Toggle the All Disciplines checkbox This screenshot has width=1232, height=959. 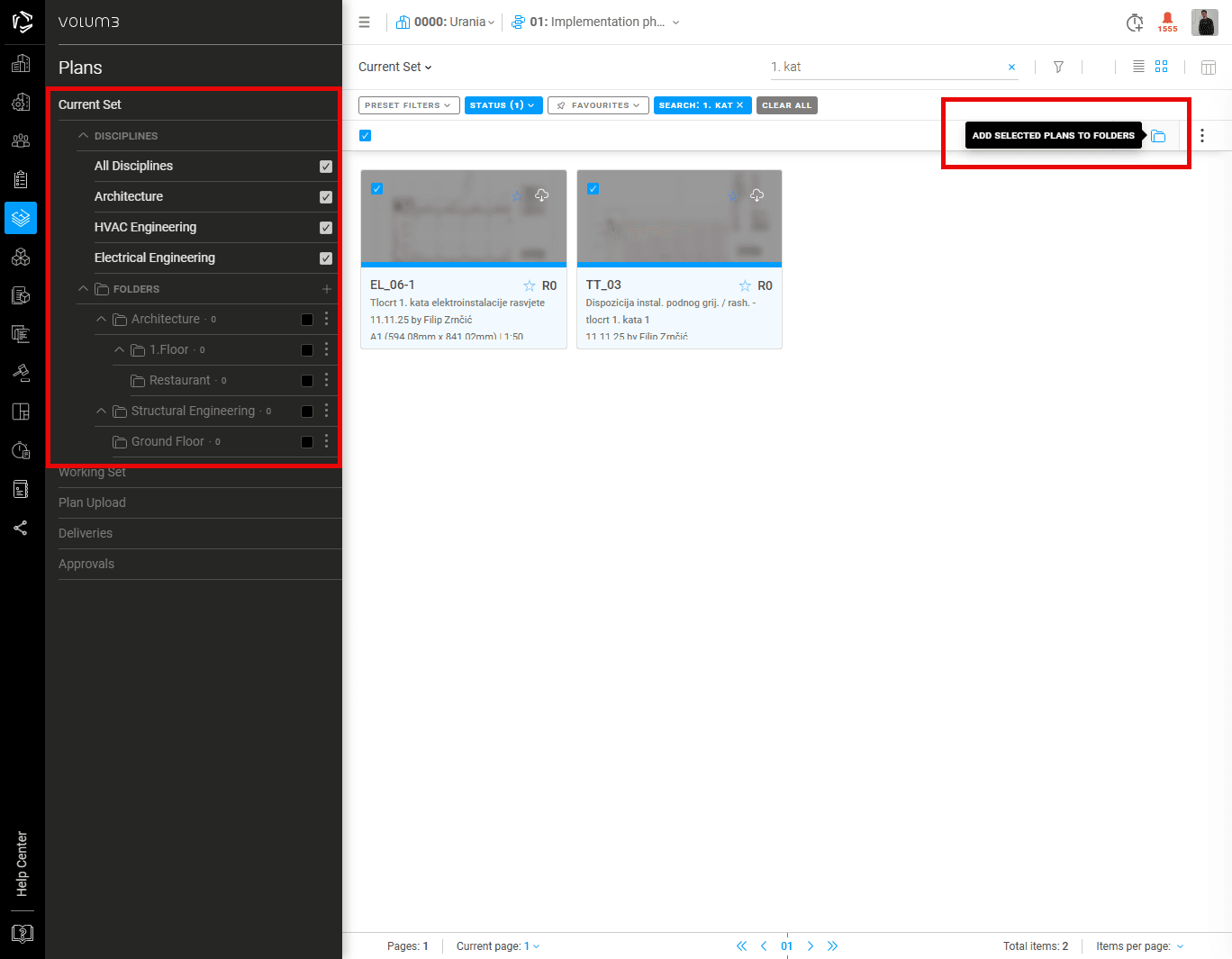coord(326,167)
